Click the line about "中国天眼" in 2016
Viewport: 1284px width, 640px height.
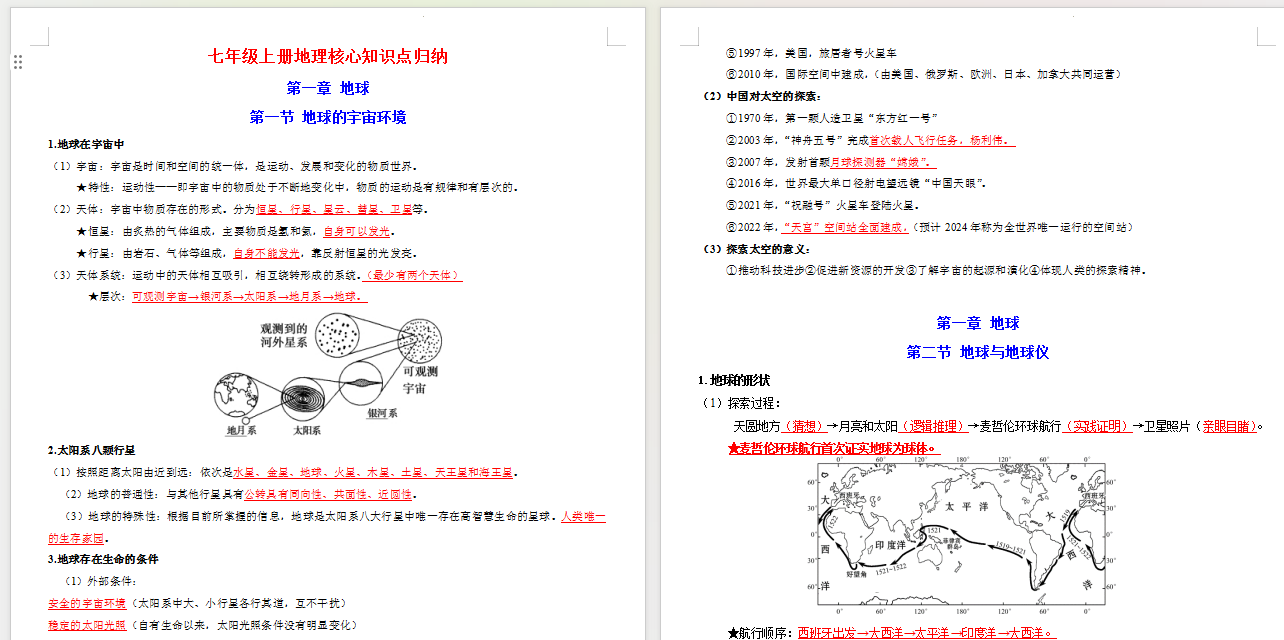coord(857,184)
